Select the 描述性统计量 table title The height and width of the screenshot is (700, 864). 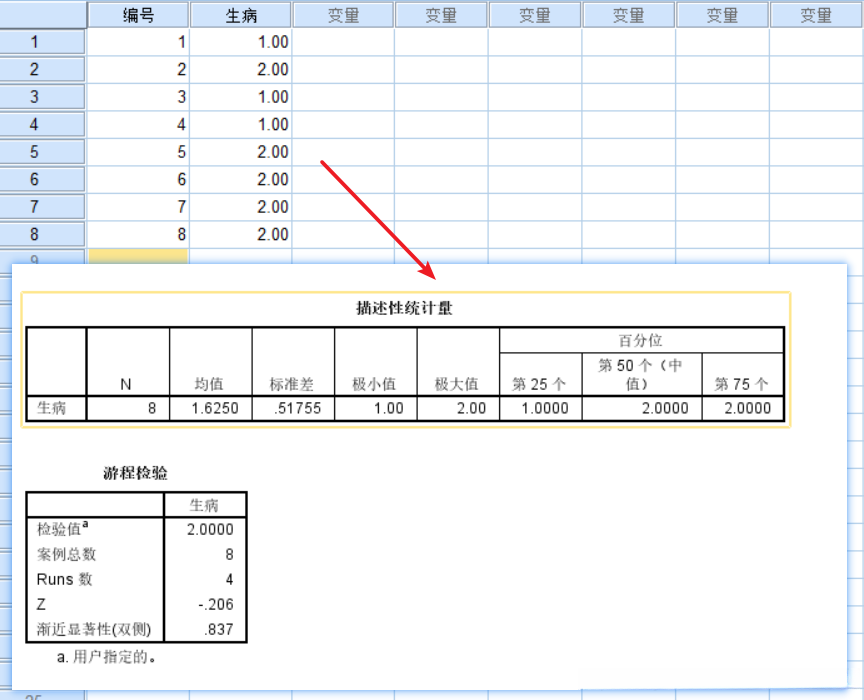coord(405,305)
